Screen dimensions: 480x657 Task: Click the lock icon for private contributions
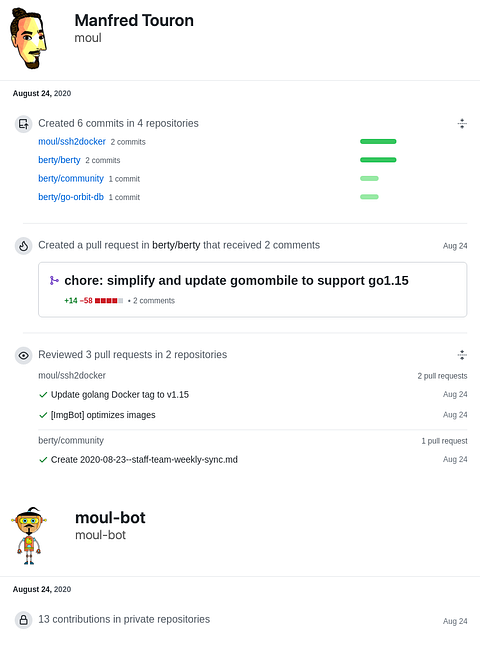23,620
